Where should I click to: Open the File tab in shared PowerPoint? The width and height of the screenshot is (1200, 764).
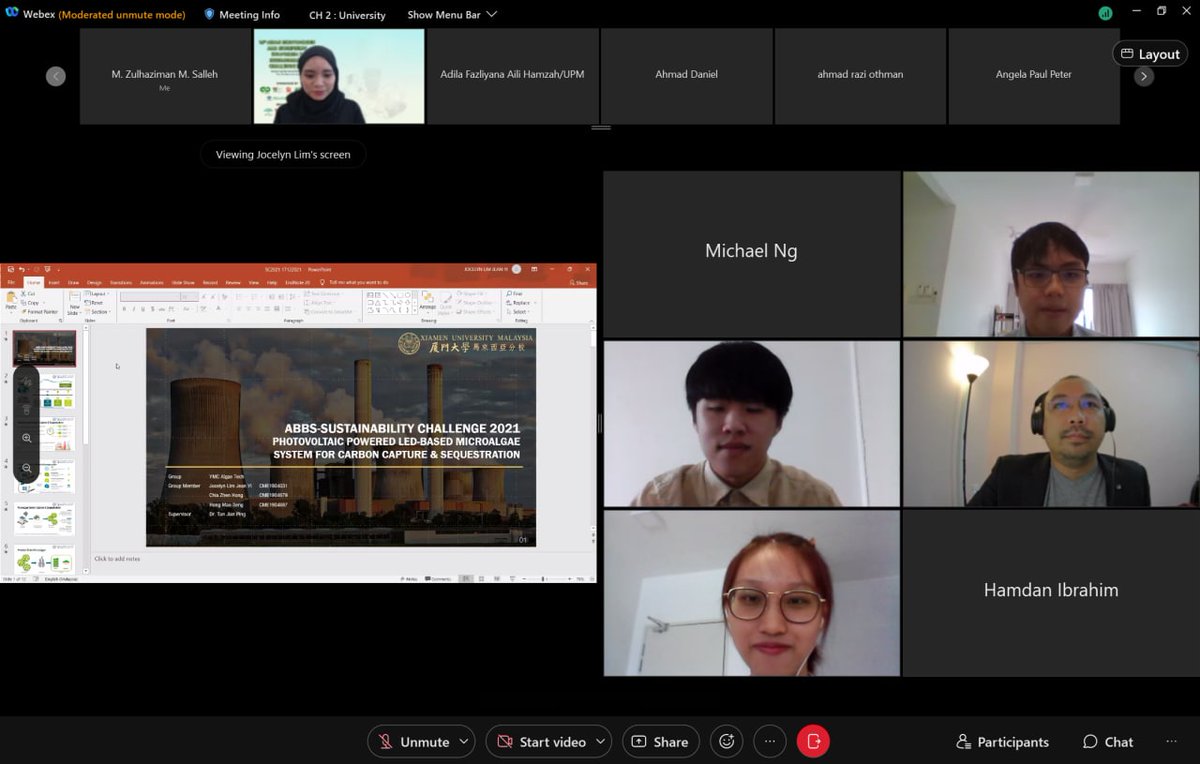[x=10, y=282]
